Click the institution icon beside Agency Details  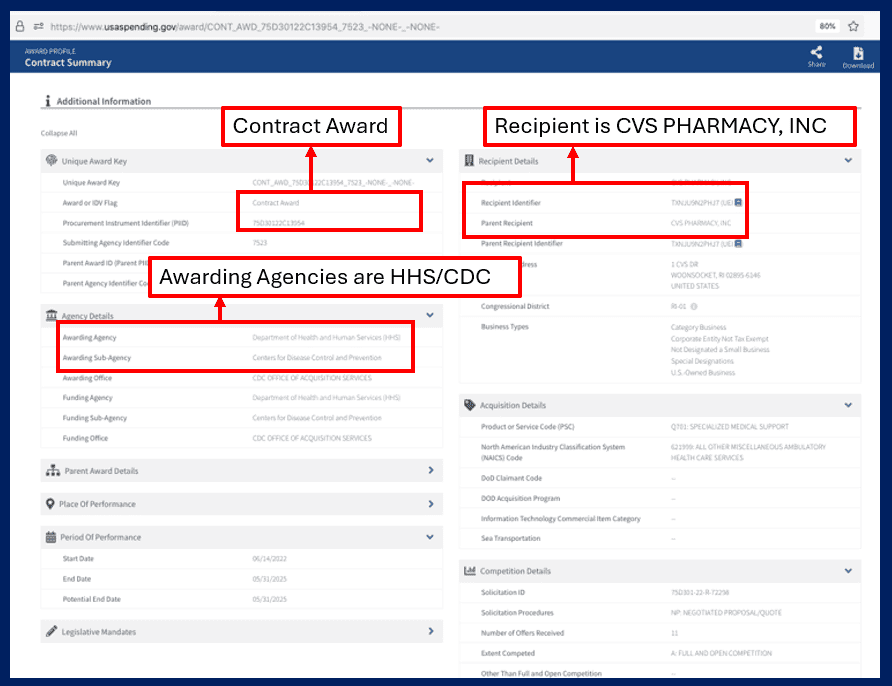52,315
